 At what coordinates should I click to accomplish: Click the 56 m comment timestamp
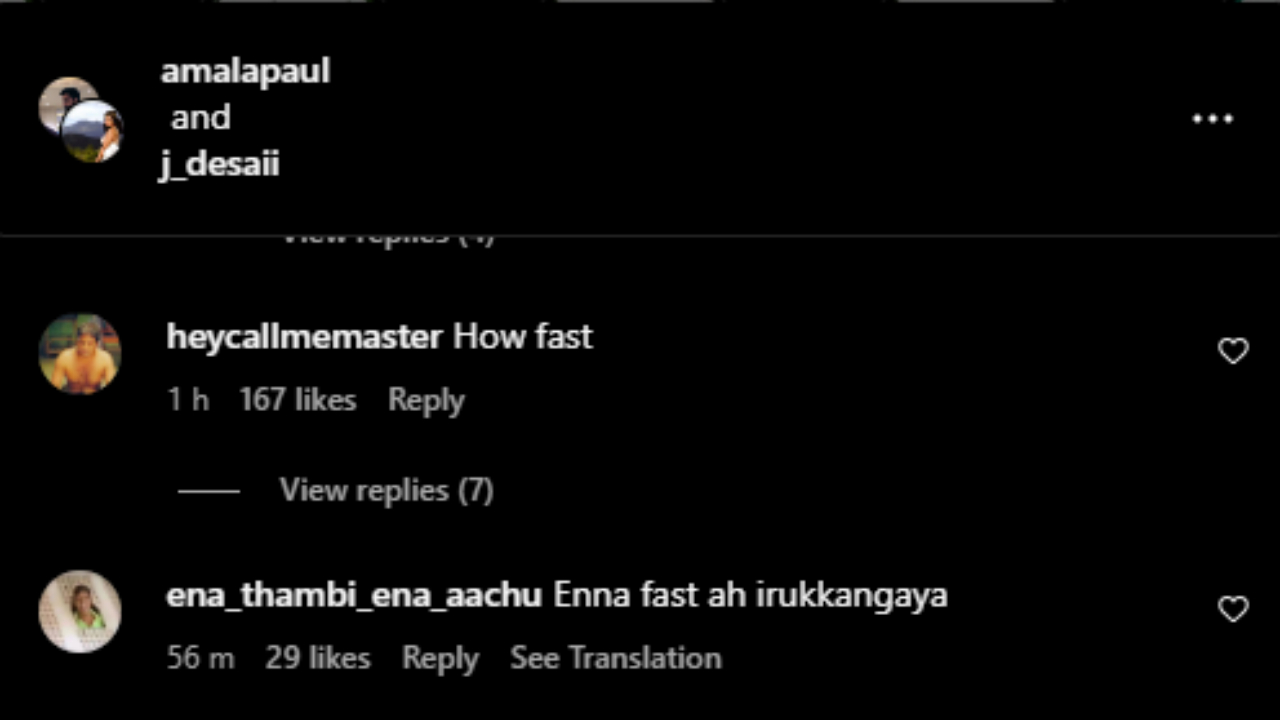coord(201,658)
